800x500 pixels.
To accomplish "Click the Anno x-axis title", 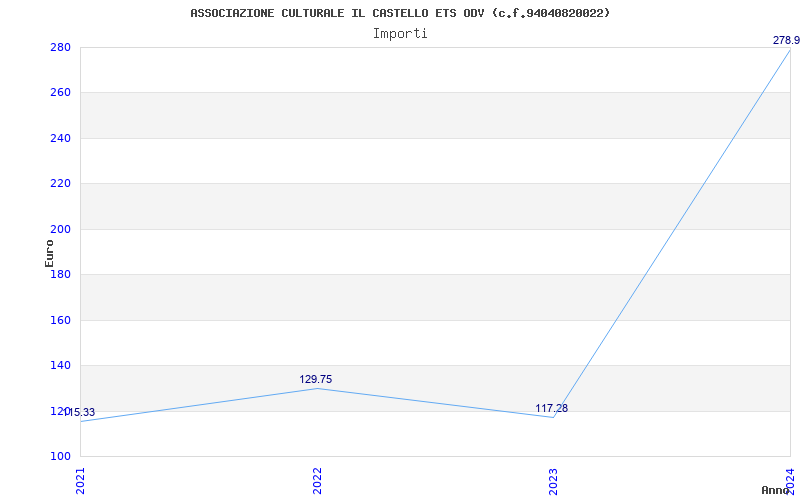I will tap(775, 490).
